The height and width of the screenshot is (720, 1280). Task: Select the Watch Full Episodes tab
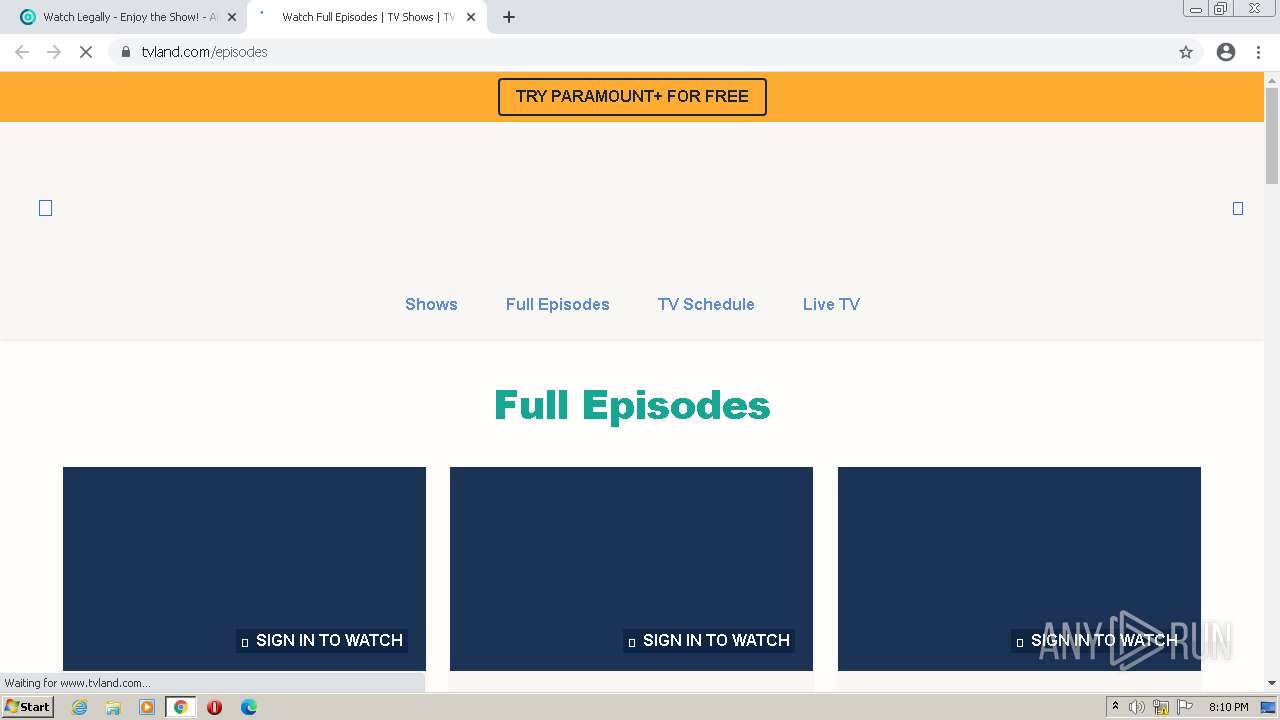(x=365, y=17)
